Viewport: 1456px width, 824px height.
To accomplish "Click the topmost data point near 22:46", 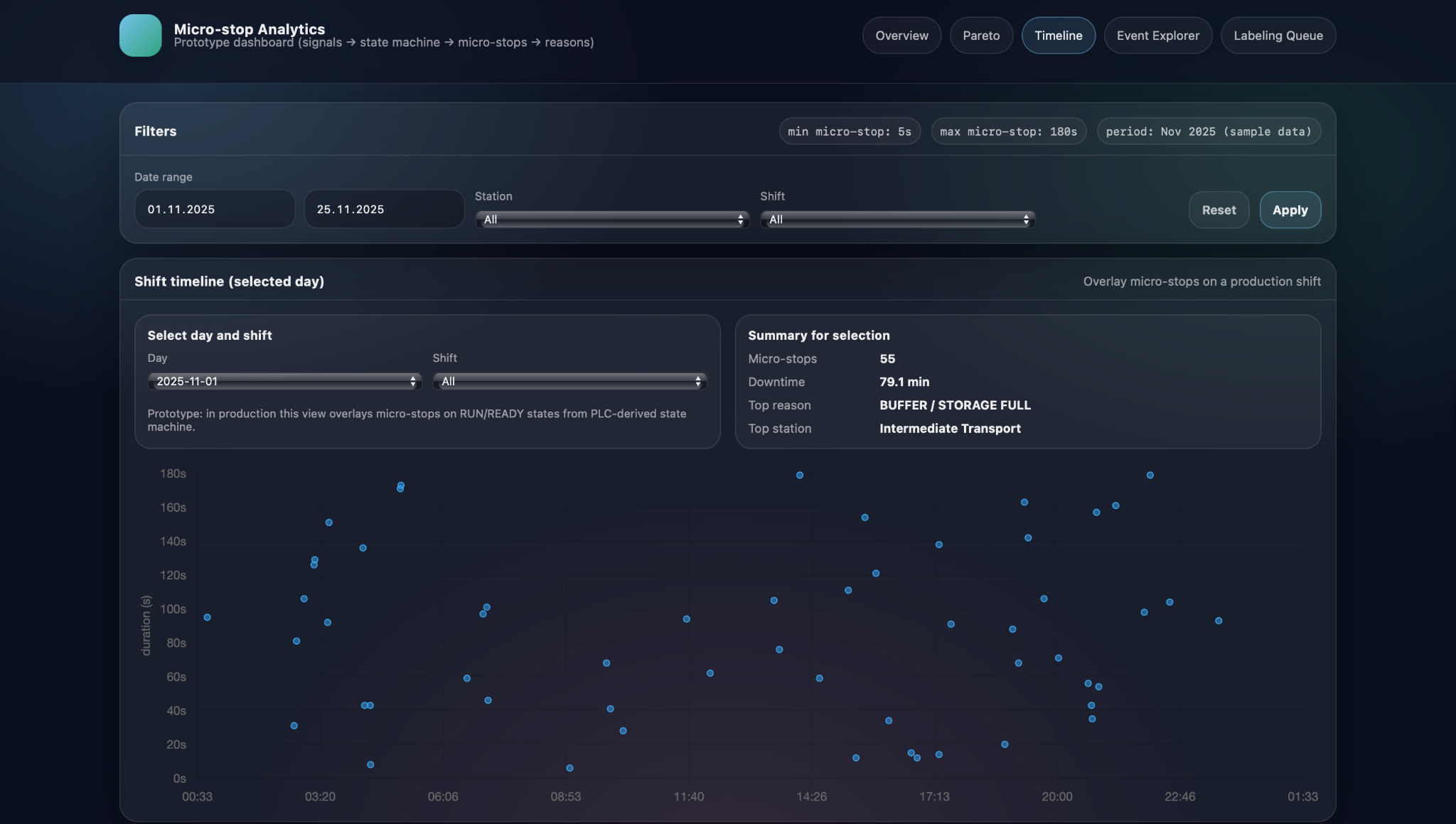I will (x=1150, y=475).
